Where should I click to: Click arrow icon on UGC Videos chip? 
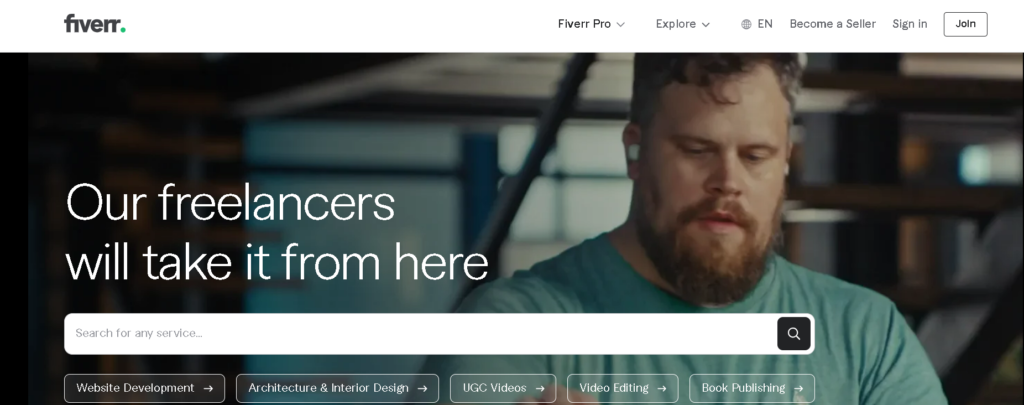tap(539, 389)
